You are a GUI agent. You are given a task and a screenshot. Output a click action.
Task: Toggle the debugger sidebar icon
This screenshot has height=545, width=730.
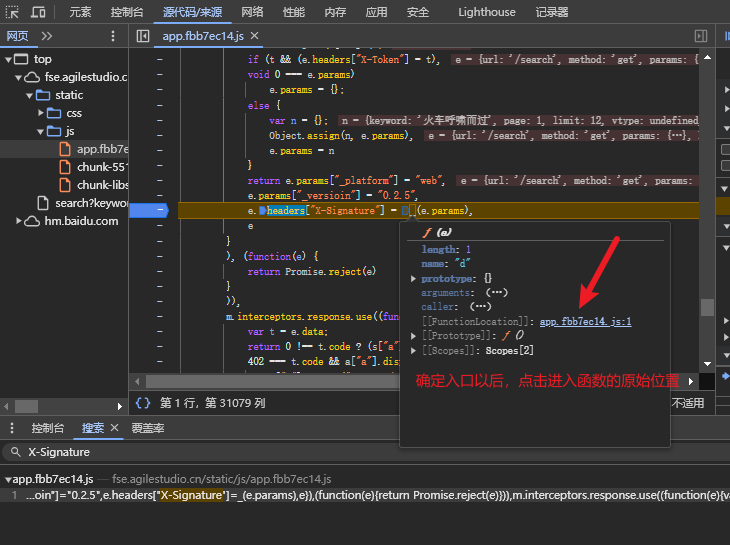tap(701, 36)
